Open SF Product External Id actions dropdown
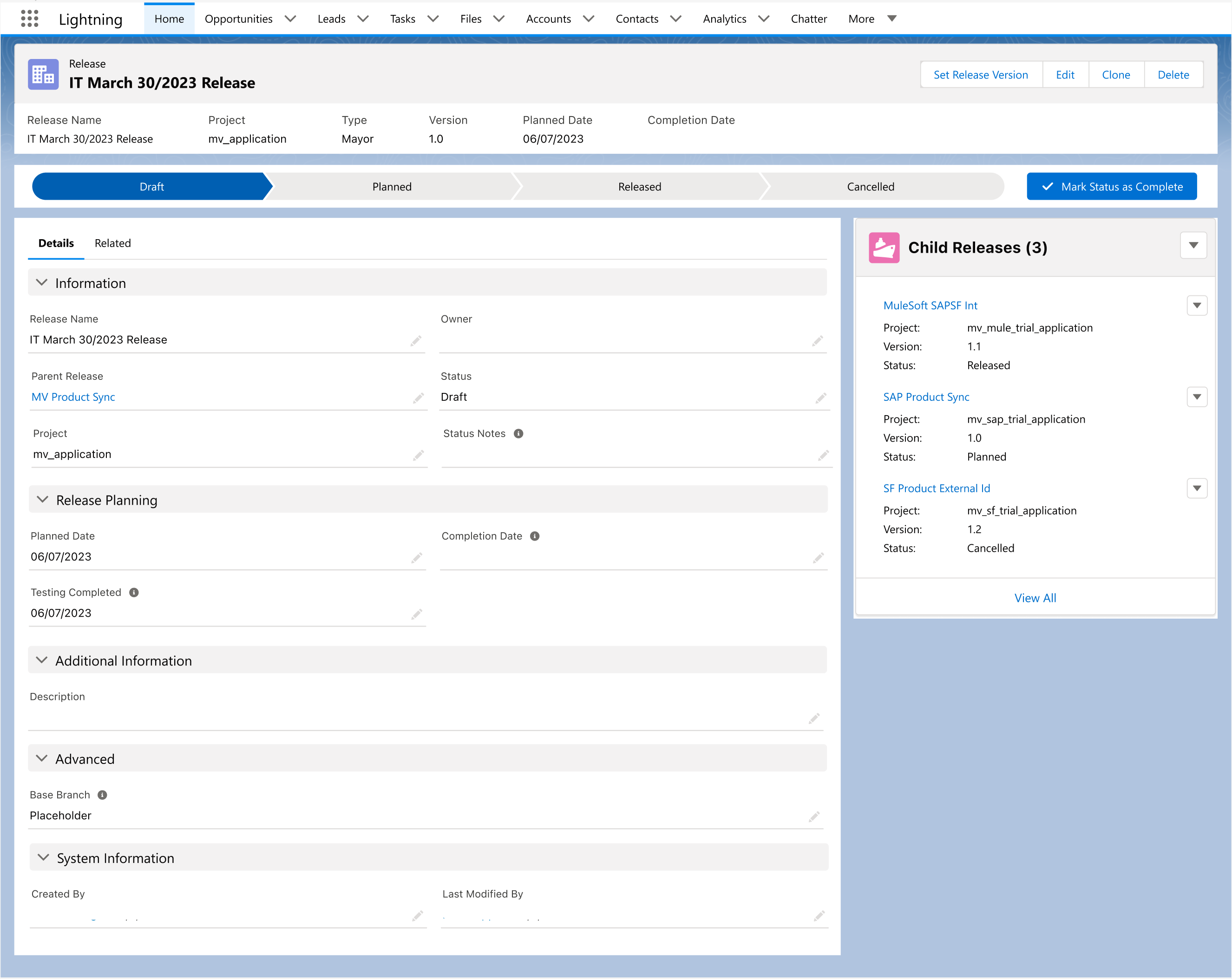The width and height of the screenshot is (1232, 979). pos(1197,489)
